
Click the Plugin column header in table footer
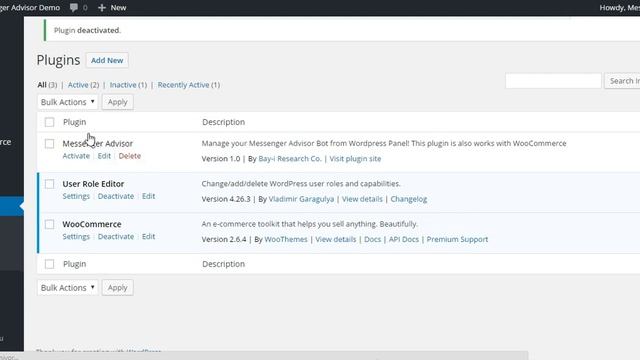tap(75, 264)
